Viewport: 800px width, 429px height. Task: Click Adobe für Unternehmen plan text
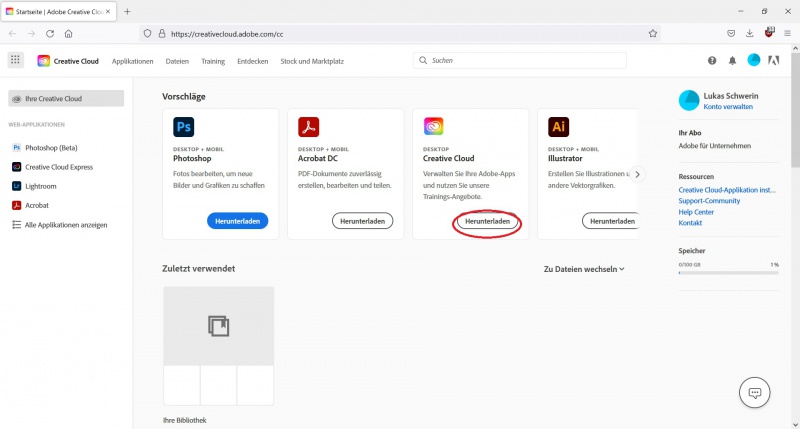click(714, 146)
